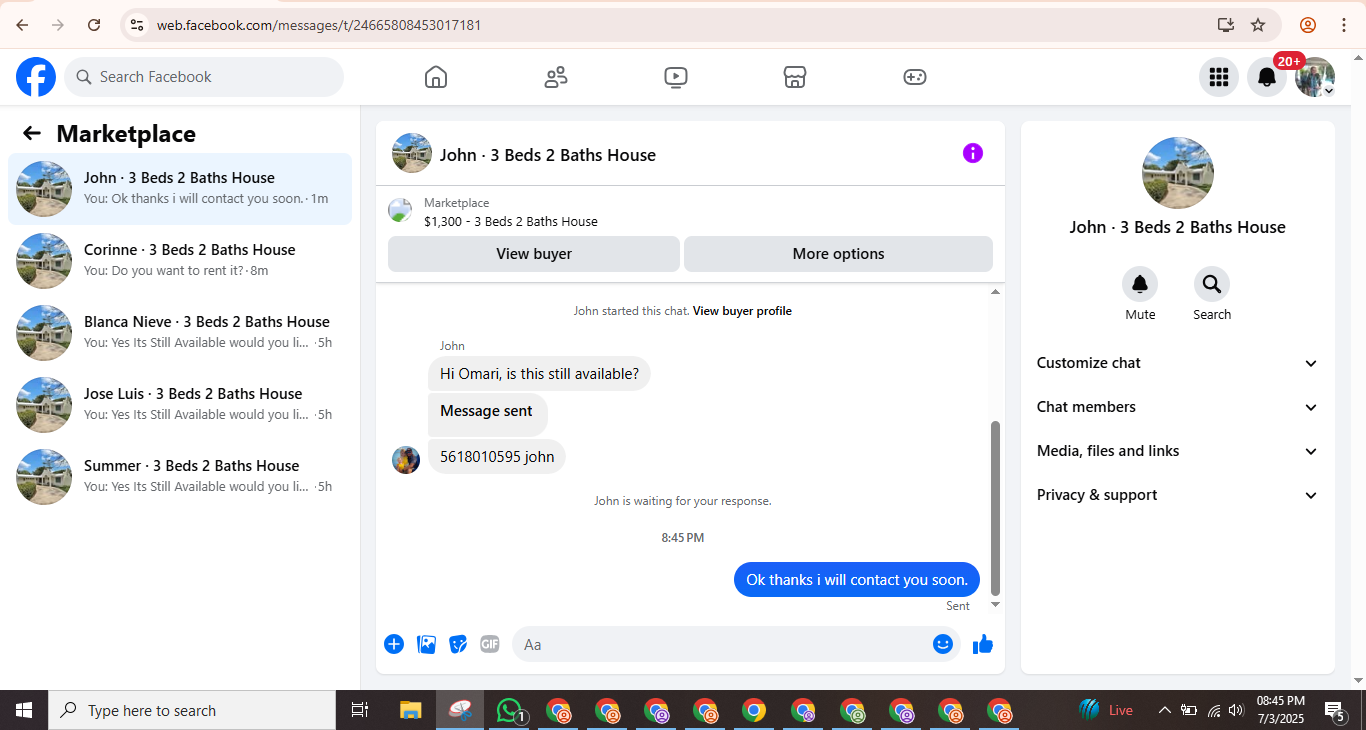Click the chat header John 3 Beds 2 Baths House

[x=548, y=155]
